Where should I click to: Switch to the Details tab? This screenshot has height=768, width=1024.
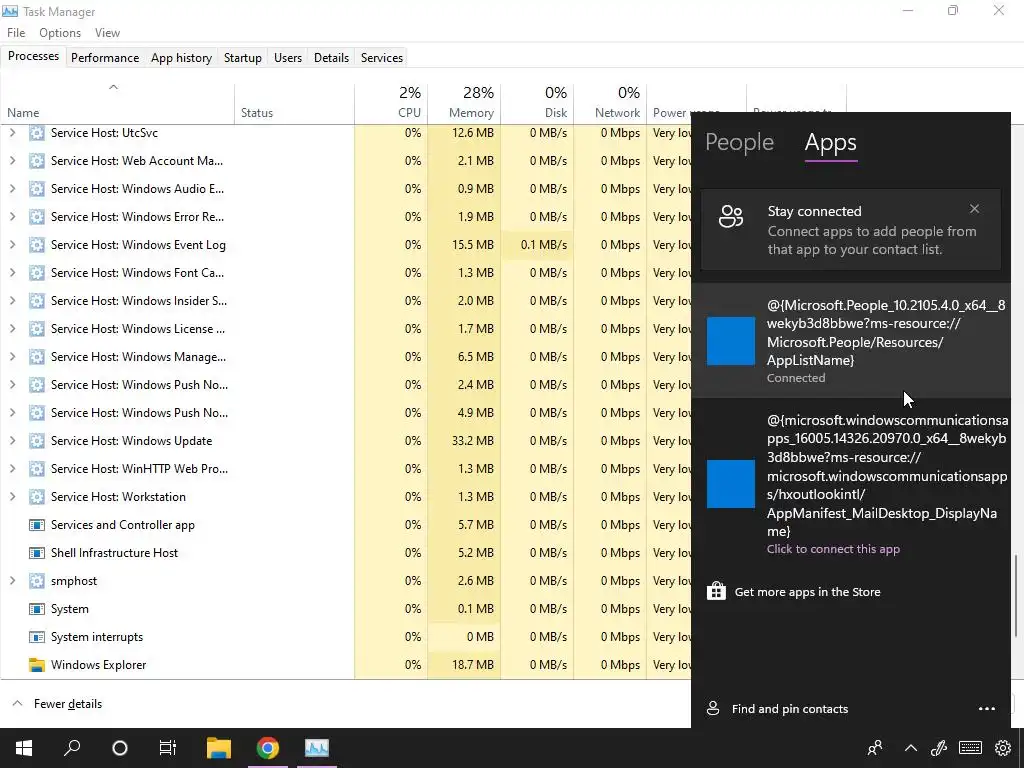pyautogui.click(x=331, y=57)
